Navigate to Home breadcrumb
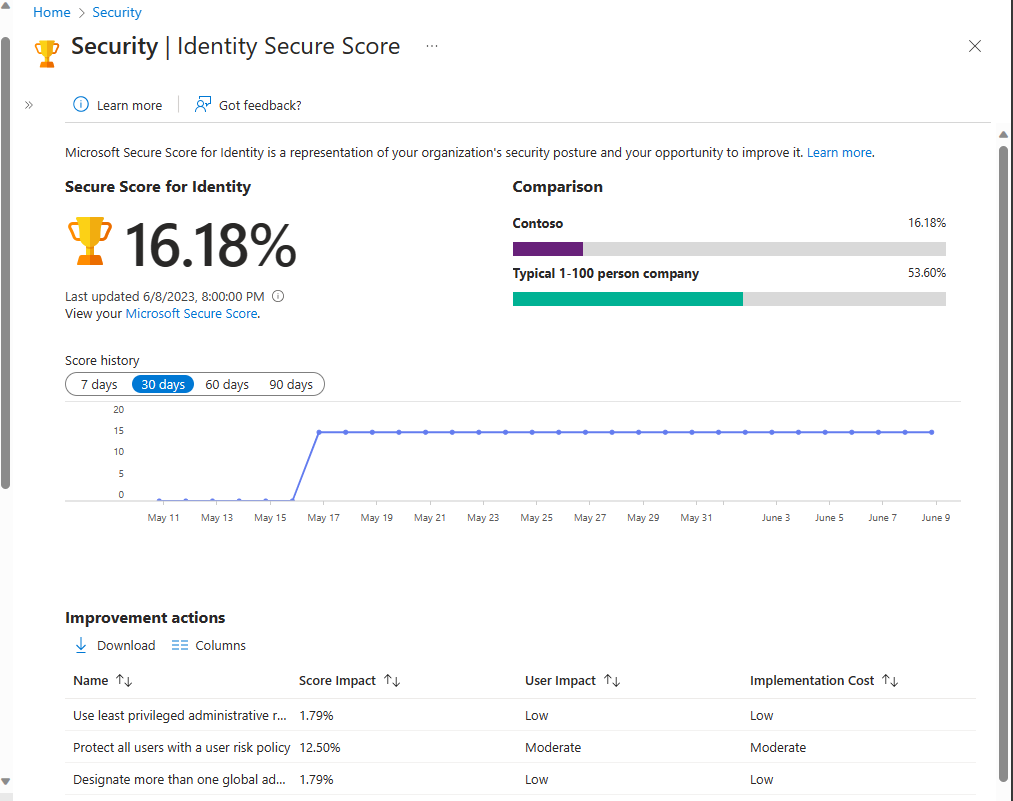This screenshot has height=801, width=1013. click(51, 12)
